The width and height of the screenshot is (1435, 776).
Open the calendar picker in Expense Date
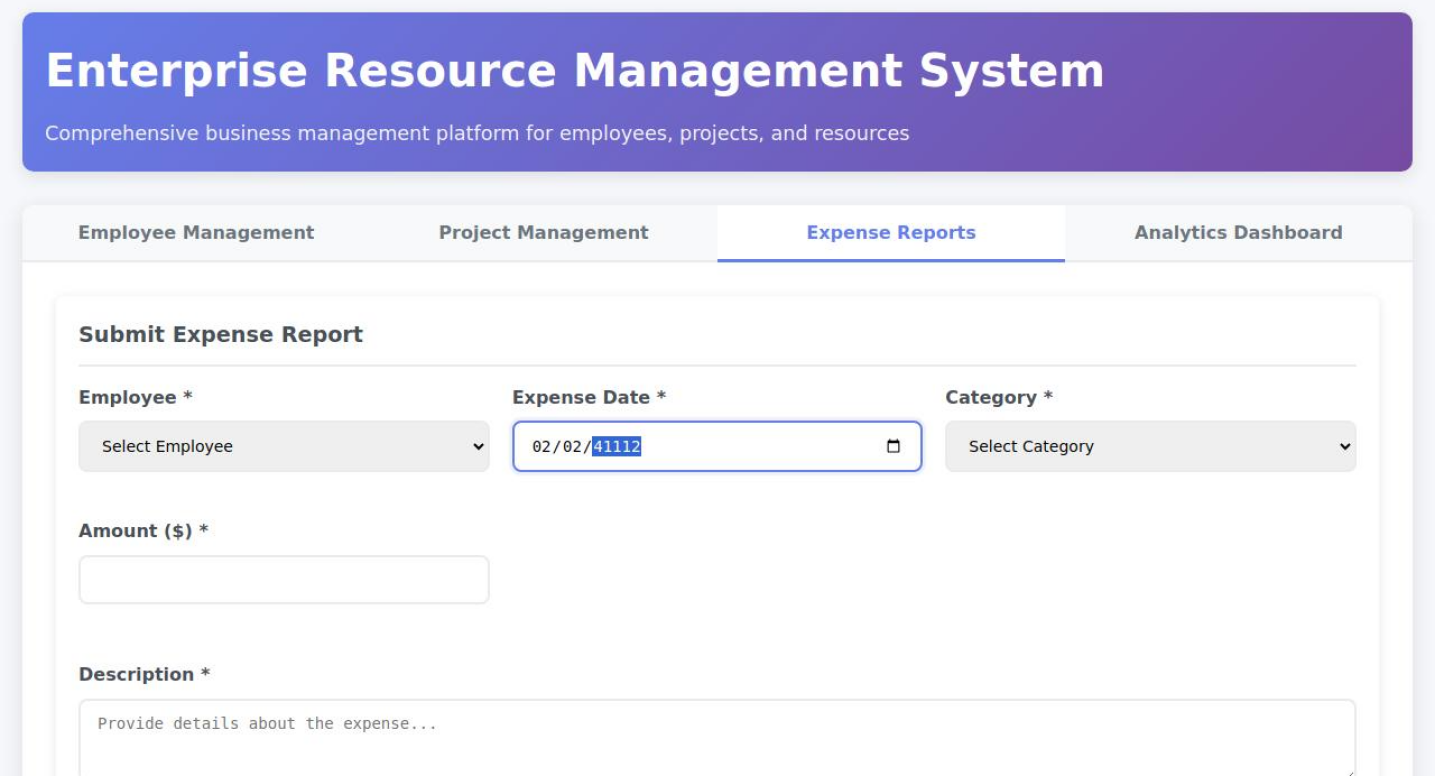point(893,447)
